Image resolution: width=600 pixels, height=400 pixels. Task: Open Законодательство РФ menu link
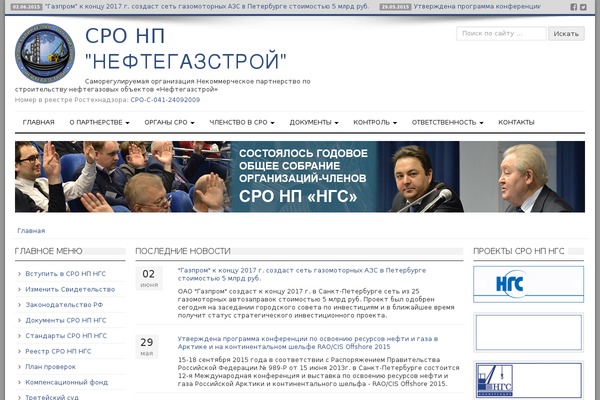pos(64,305)
